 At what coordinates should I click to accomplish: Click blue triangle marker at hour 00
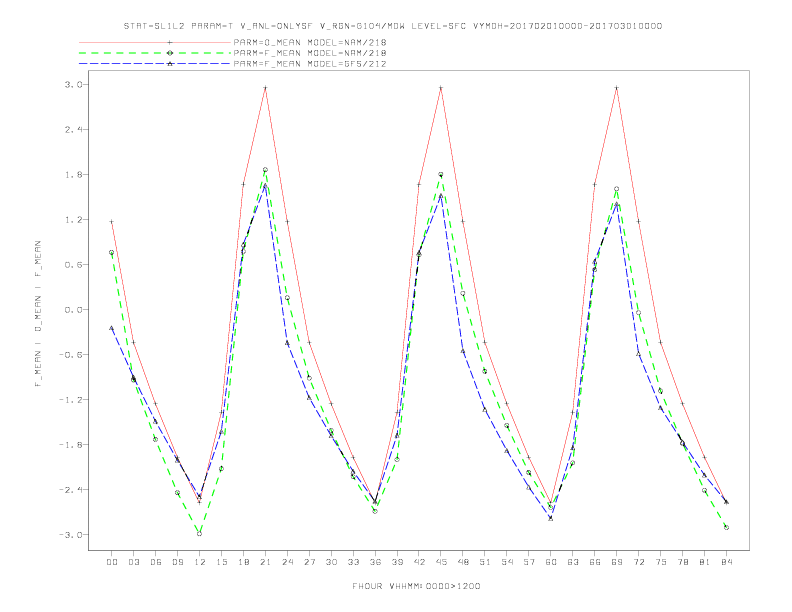112,328
